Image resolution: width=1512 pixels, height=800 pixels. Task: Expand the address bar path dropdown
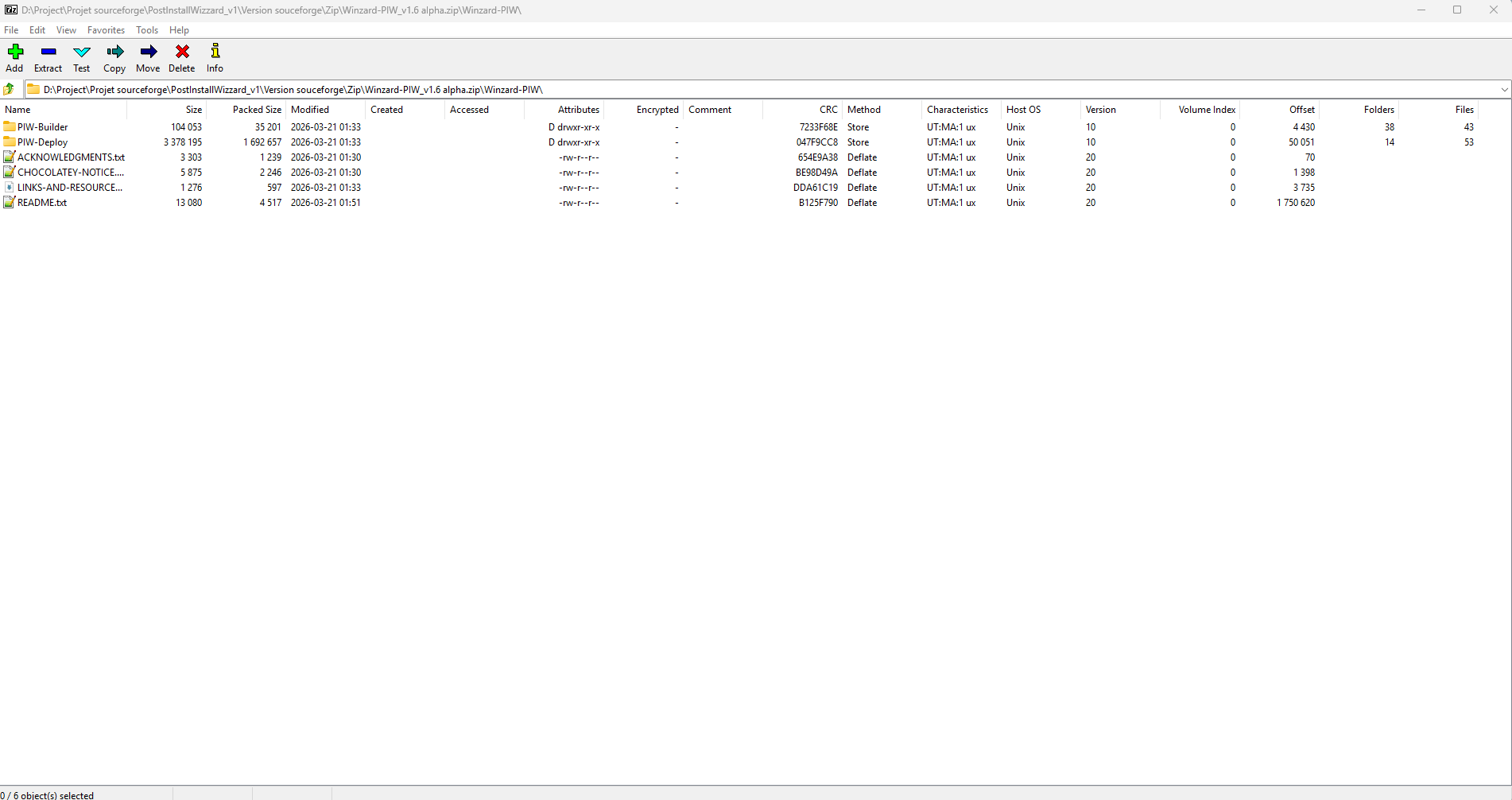point(1504,90)
